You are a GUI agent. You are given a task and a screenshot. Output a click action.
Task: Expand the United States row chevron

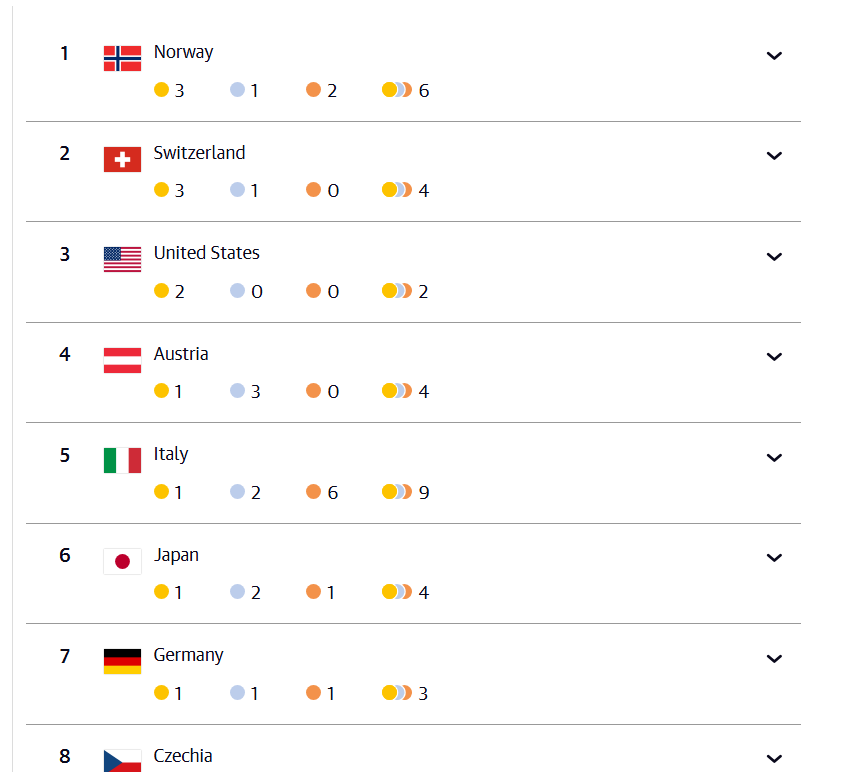[773, 257]
